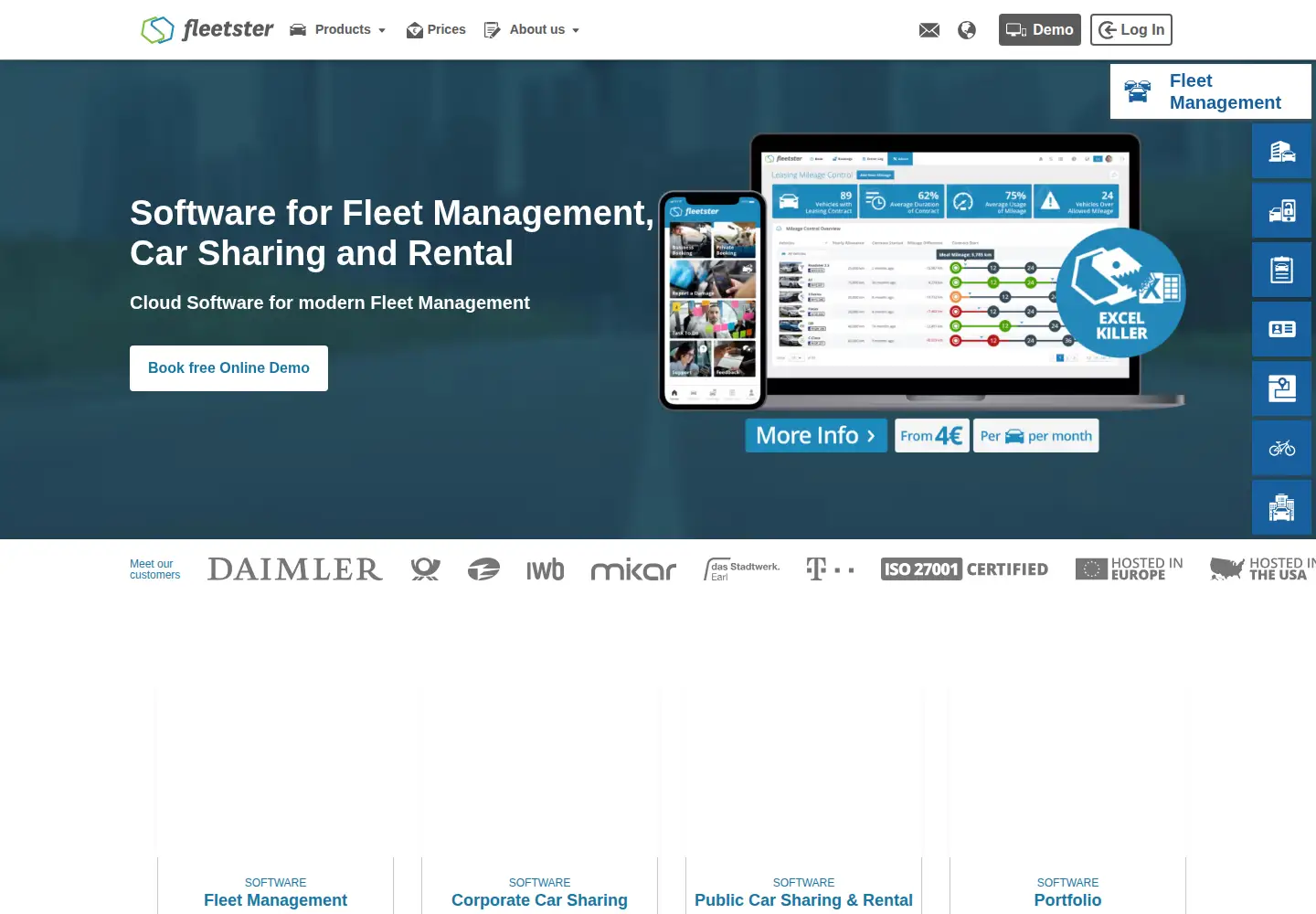Image resolution: width=1316 pixels, height=914 pixels.
Task: Click the car with phone sidebar icon
Action: 1282,210
